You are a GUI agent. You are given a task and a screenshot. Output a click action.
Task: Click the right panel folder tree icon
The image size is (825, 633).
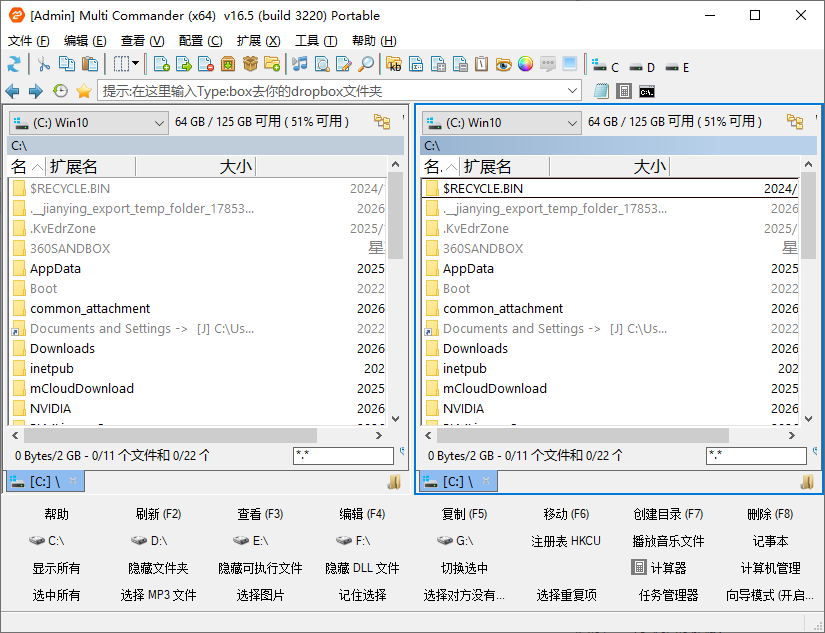pyautogui.click(x=795, y=122)
